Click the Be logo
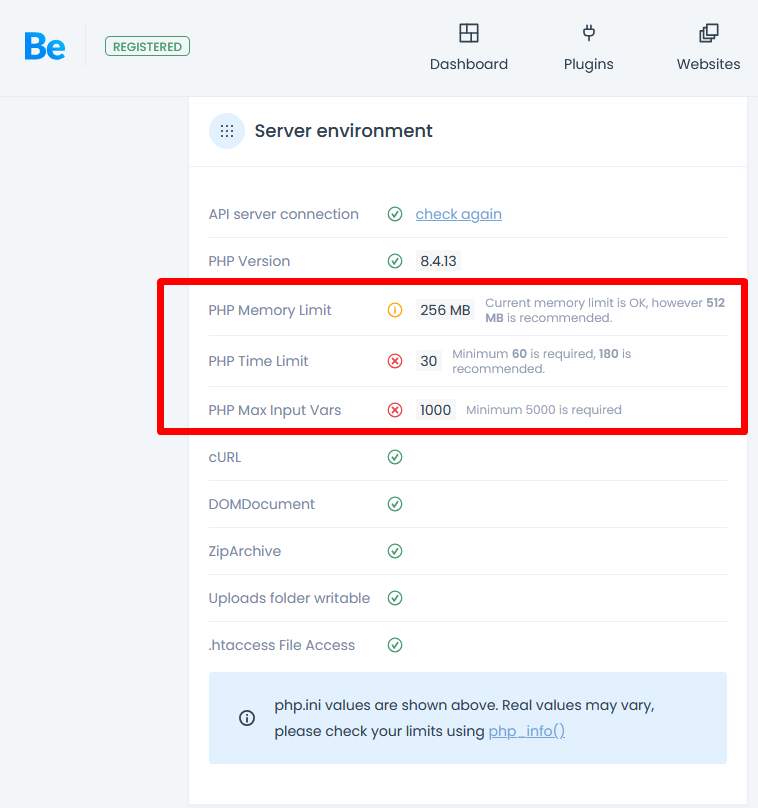Viewport: 758px width, 808px height. coord(45,46)
